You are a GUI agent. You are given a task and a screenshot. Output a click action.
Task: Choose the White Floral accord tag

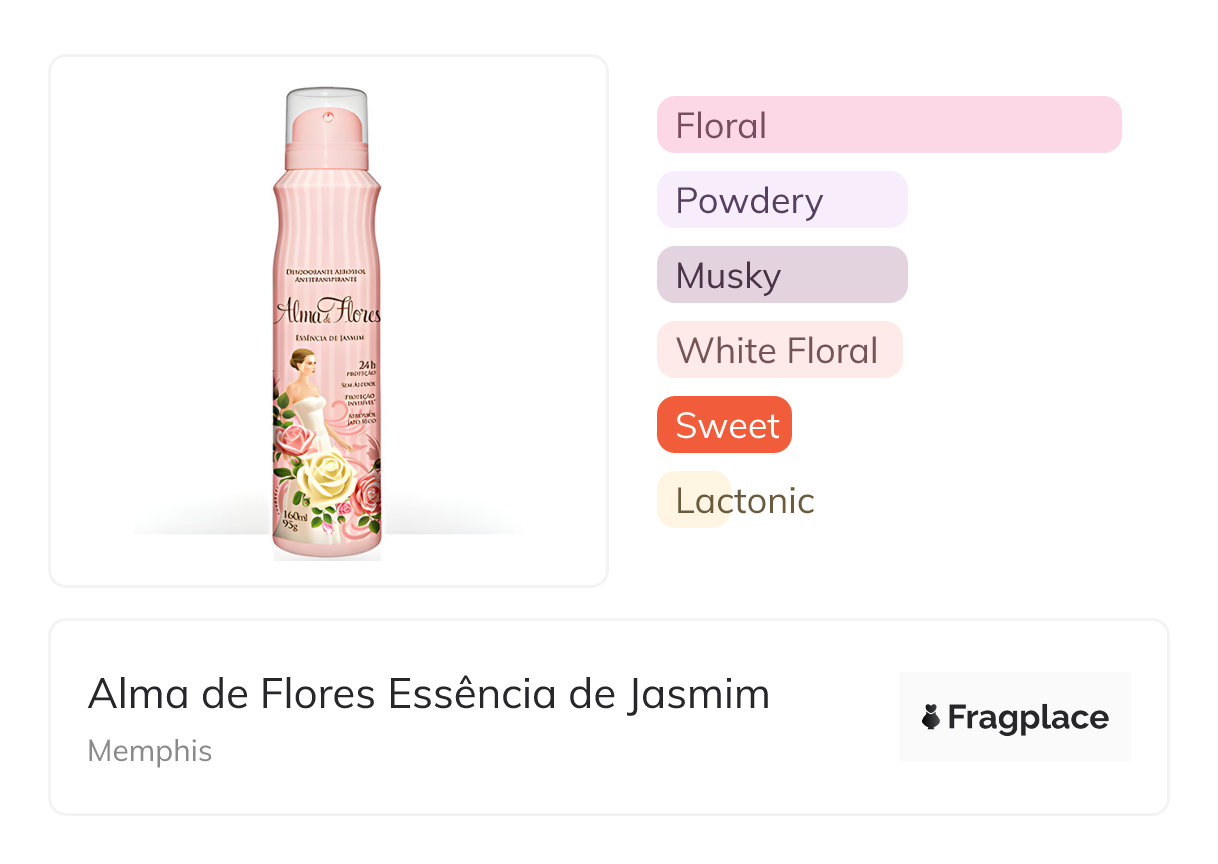point(779,350)
